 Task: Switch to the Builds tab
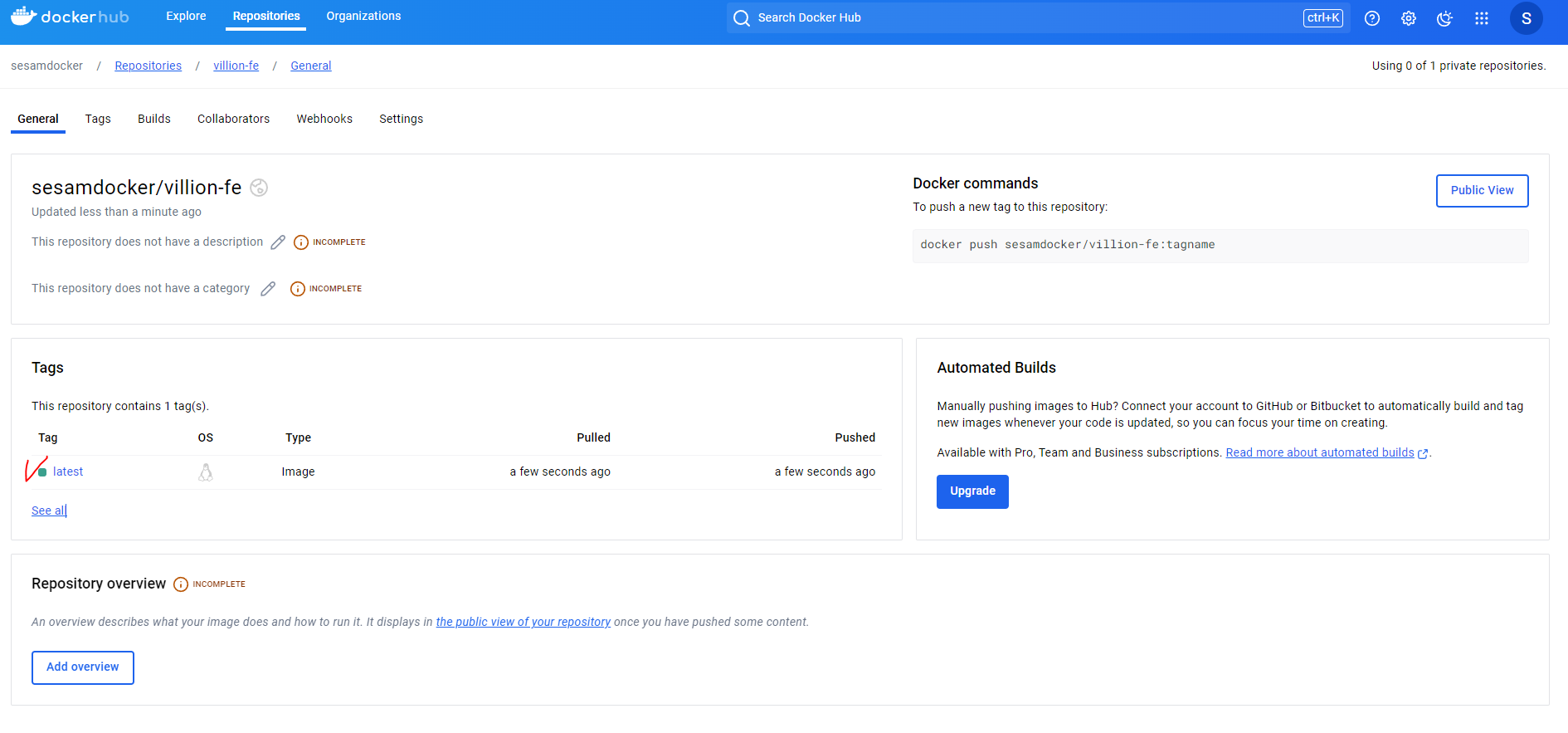pos(154,119)
